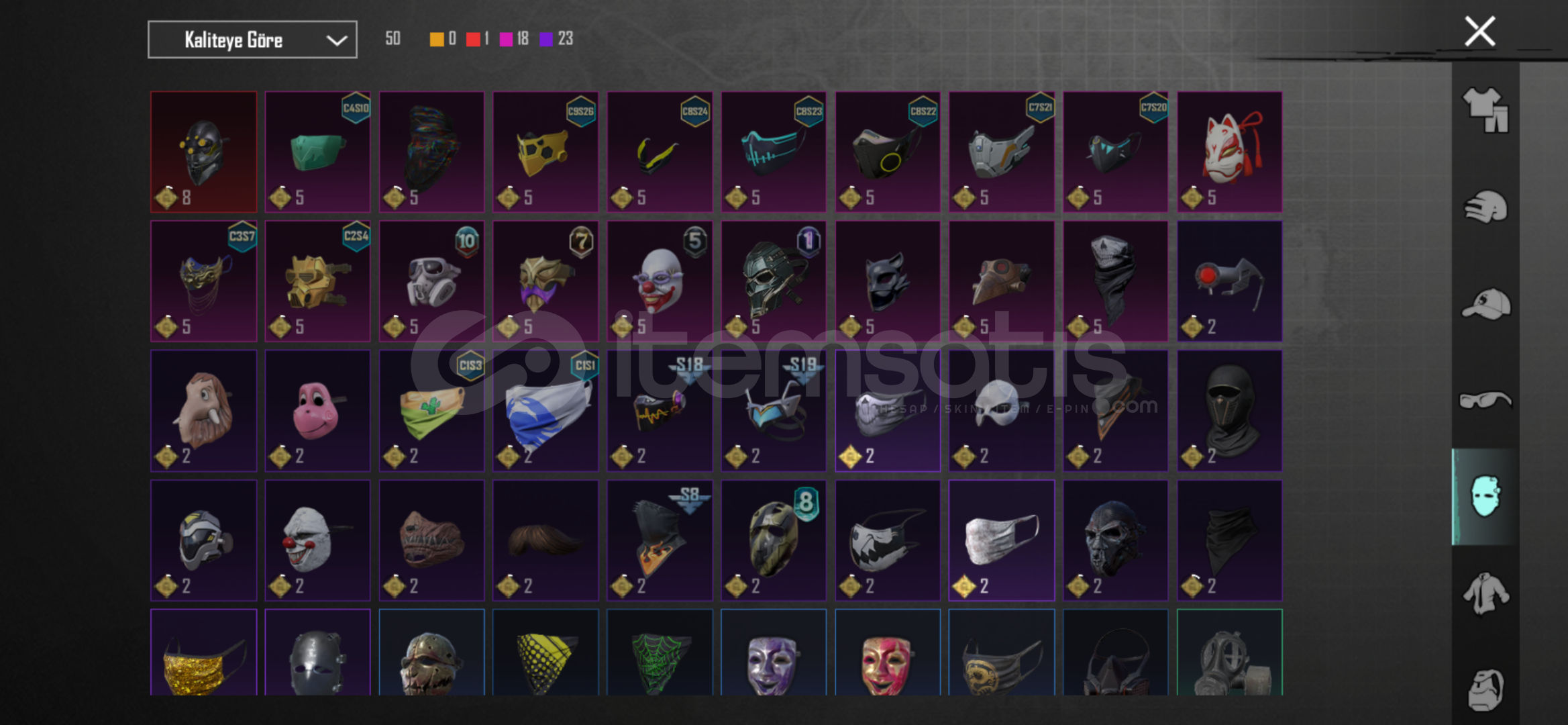Select the helmet category icon
The width and height of the screenshot is (1568, 725).
[1485, 207]
